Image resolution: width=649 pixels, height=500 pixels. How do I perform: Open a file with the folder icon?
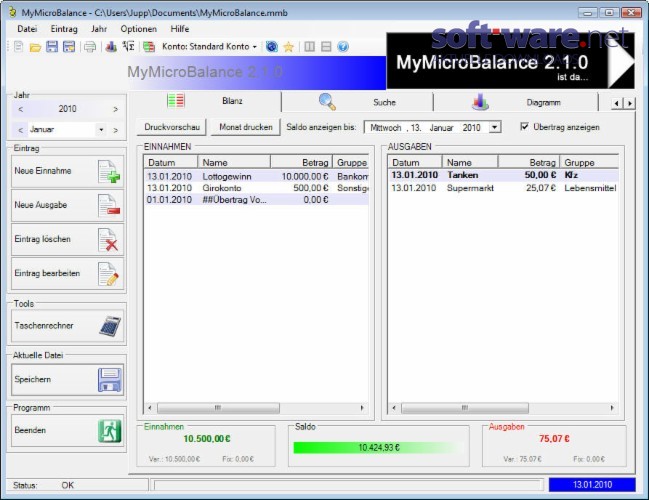pyautogui.click(x=35, y=47)
